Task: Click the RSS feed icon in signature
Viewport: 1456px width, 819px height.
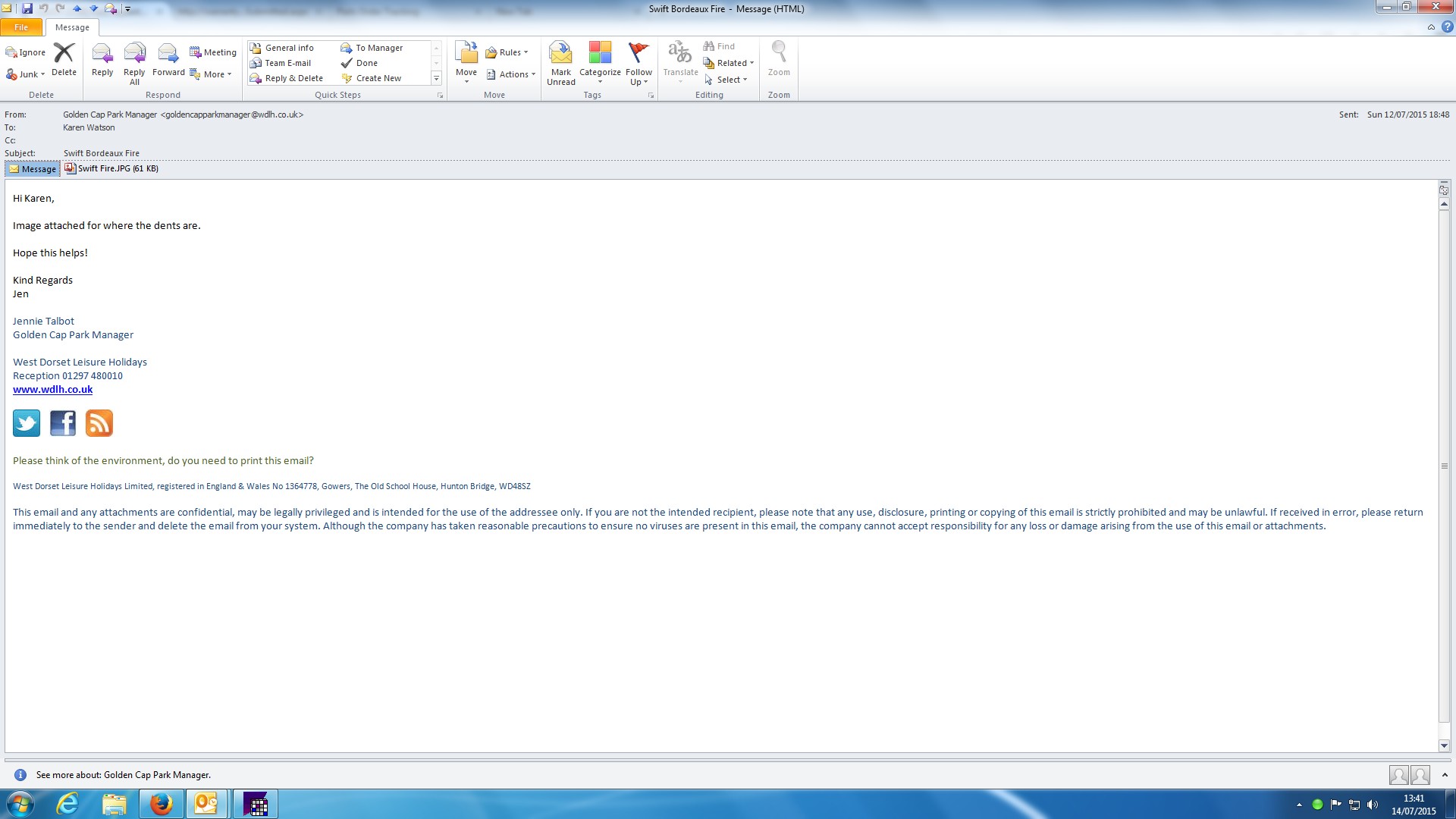Action: pos(99,423)
